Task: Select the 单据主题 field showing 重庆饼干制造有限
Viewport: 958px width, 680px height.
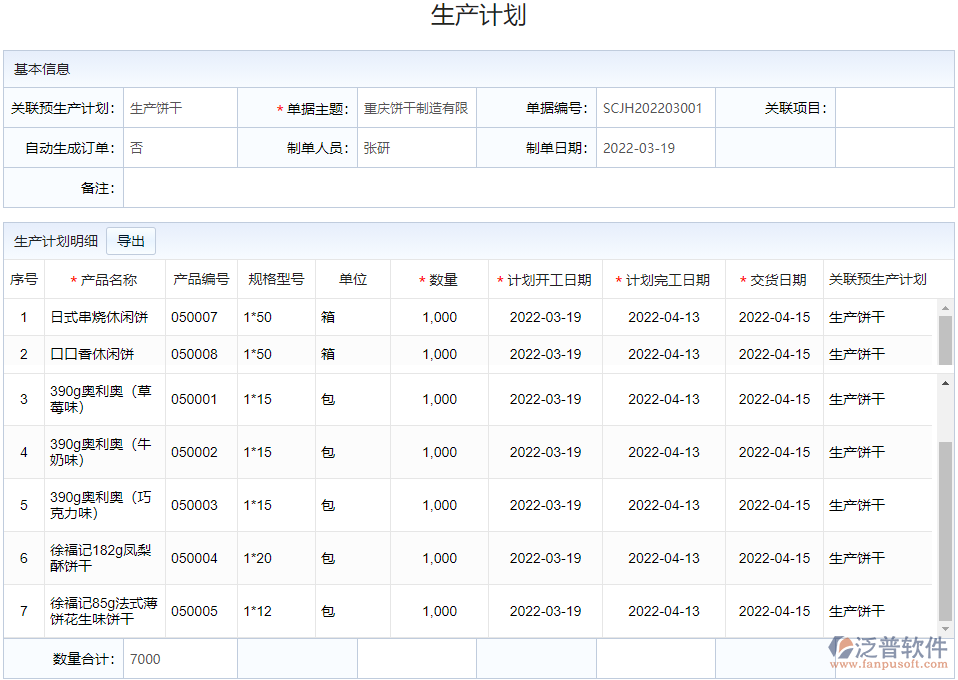Action: coord(415,108)
